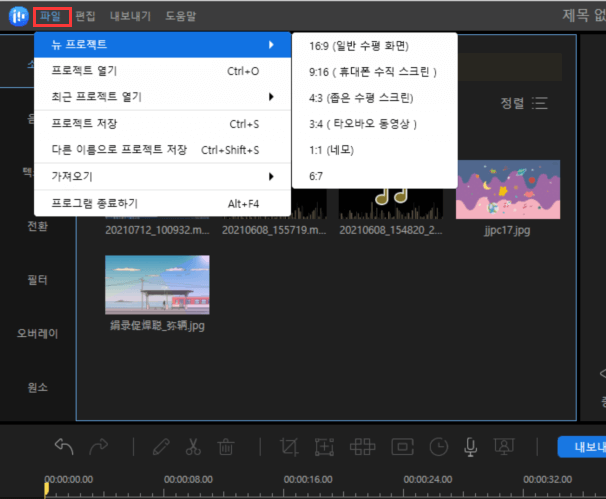Click the yellow timeline playhead
This screenshot has height=499, width=606.
click(x=46, y=489)
